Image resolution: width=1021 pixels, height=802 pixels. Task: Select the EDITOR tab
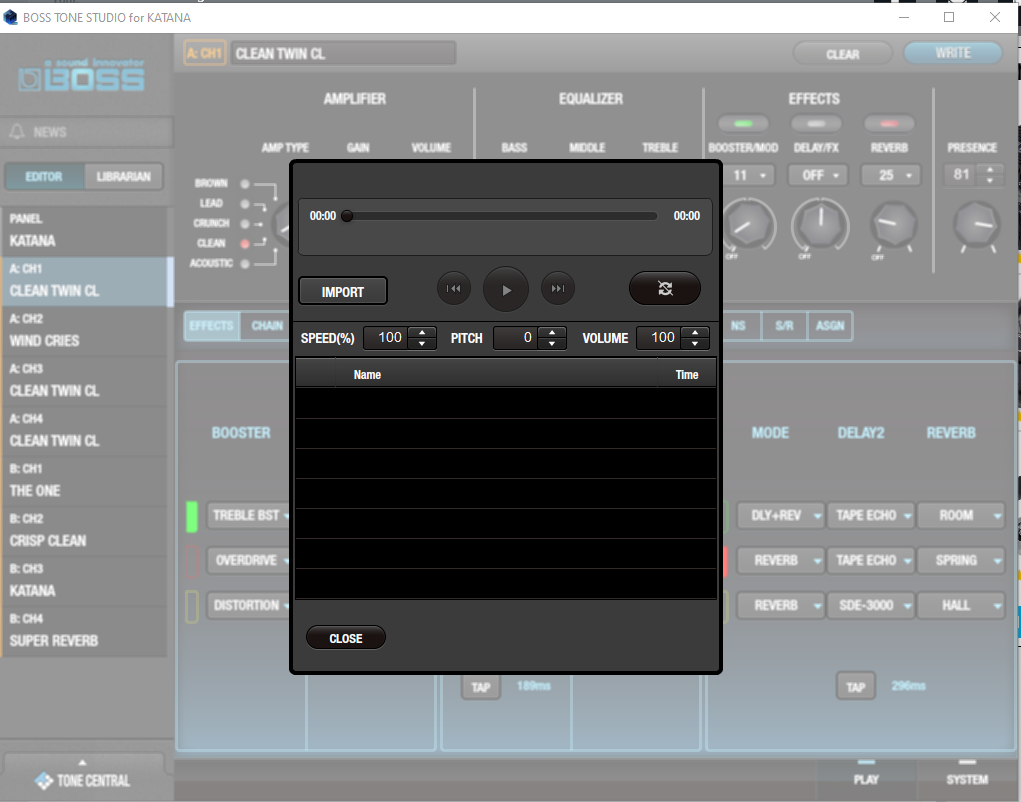44,177
